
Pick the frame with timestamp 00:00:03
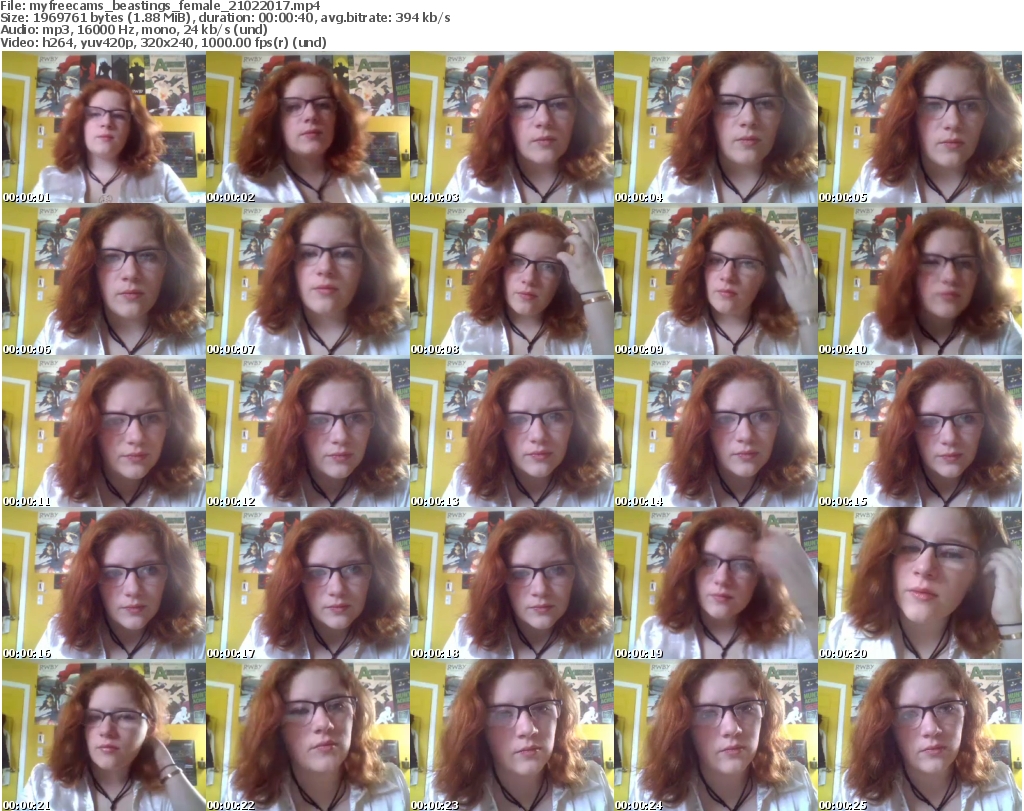pos(512,127)
